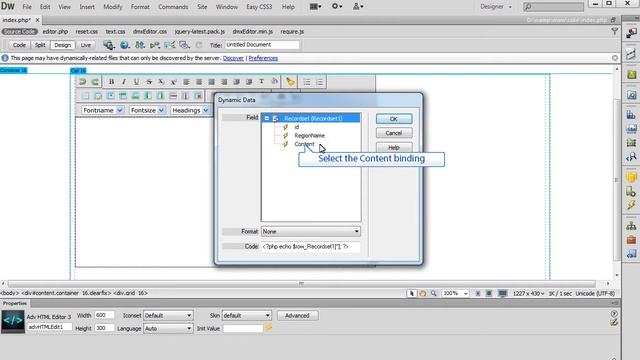Switch to Design view
The width and height of the screenshot is (640, 360).
click(x=62, y=45)
